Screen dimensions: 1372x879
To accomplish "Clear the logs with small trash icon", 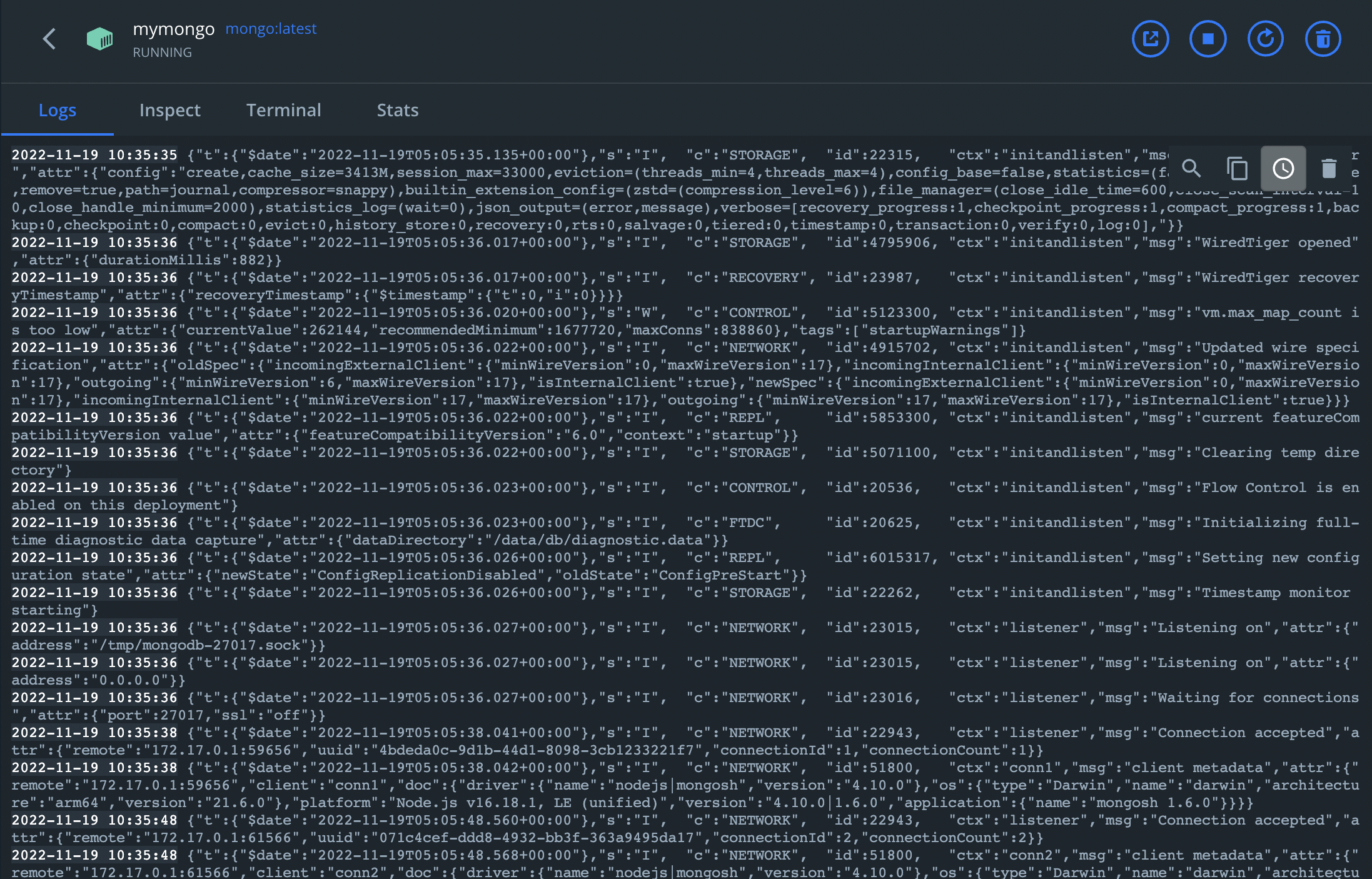I will pyautogui.click(x=1329, y=168).
